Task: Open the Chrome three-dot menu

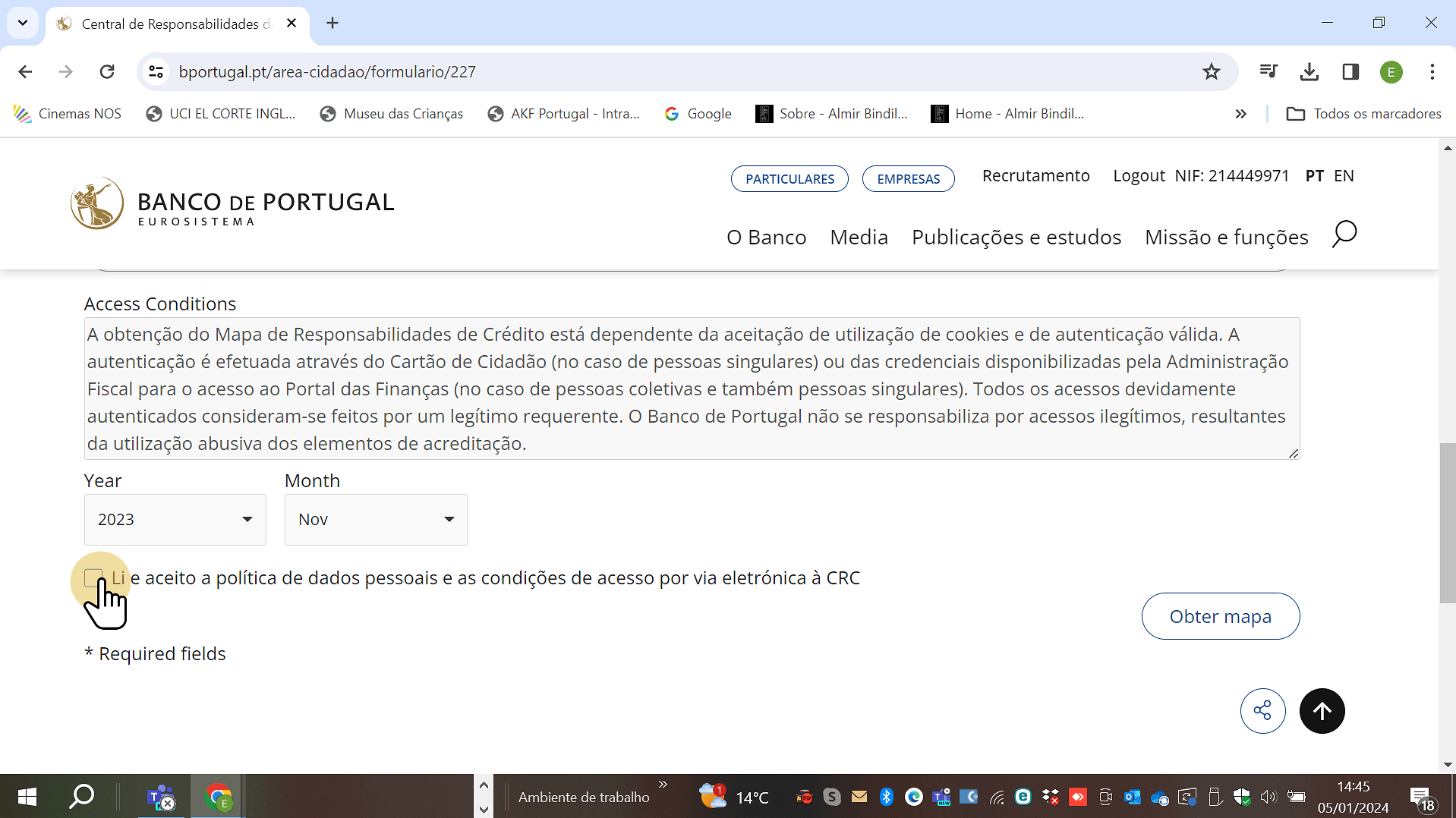Action: tap(1432, 72)
